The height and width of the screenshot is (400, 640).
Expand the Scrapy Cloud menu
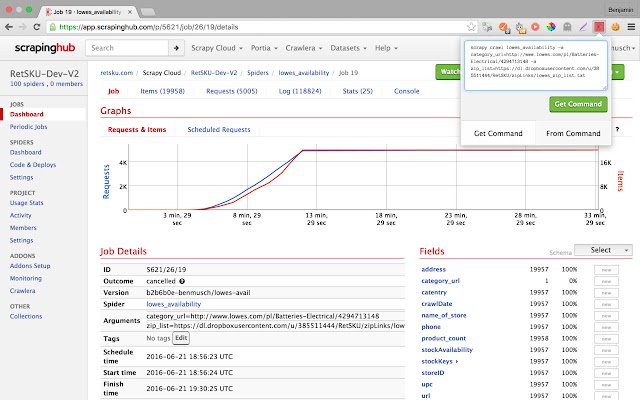[x=217, y=48]
